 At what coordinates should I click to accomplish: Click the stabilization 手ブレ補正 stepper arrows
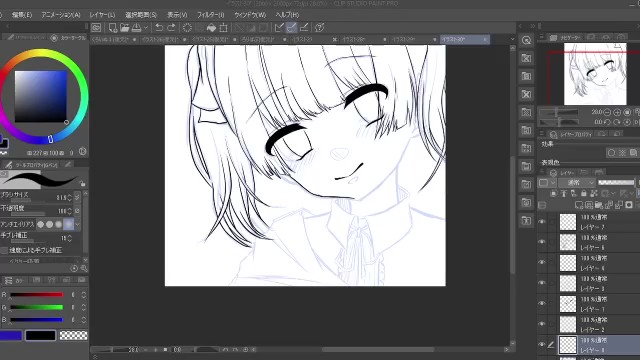[x=69, y=238]
